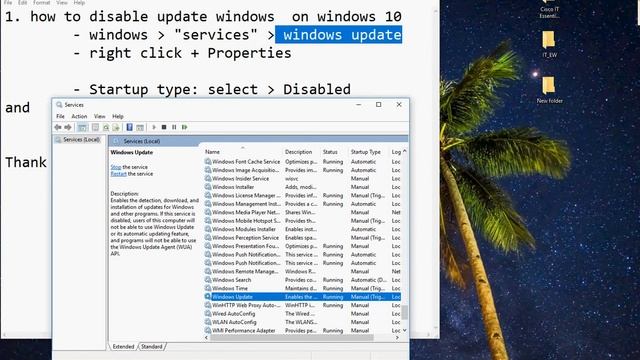640x360 pixels.
Task: Click the Services window title icon
Action: [59, 105]
